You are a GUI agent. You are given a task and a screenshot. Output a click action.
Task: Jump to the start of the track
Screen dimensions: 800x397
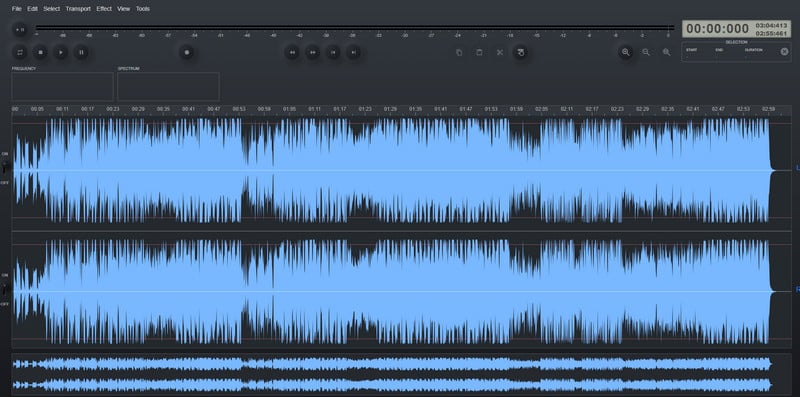point(333,52)
